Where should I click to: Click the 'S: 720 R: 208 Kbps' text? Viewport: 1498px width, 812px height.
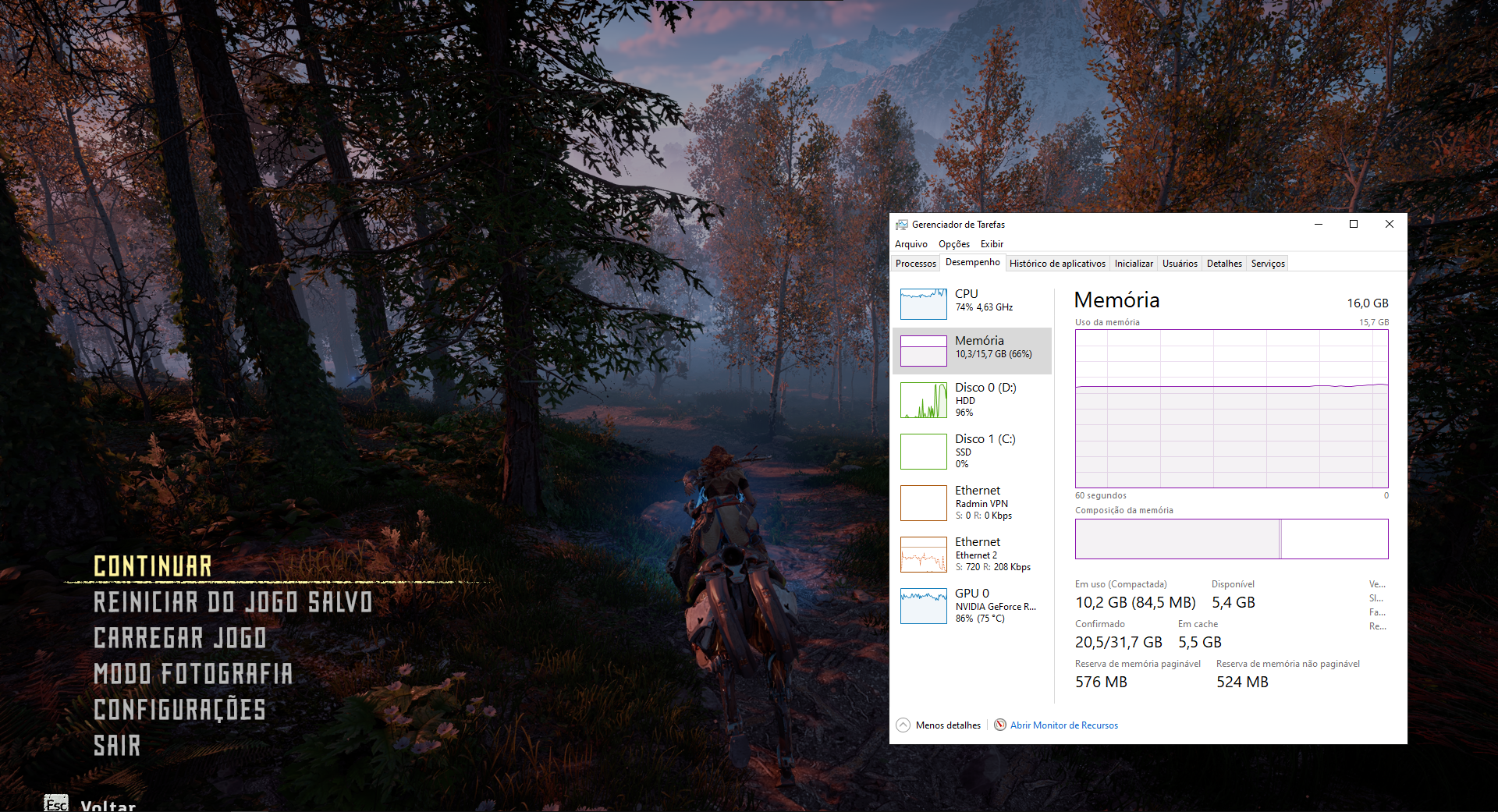coord(993,567)
